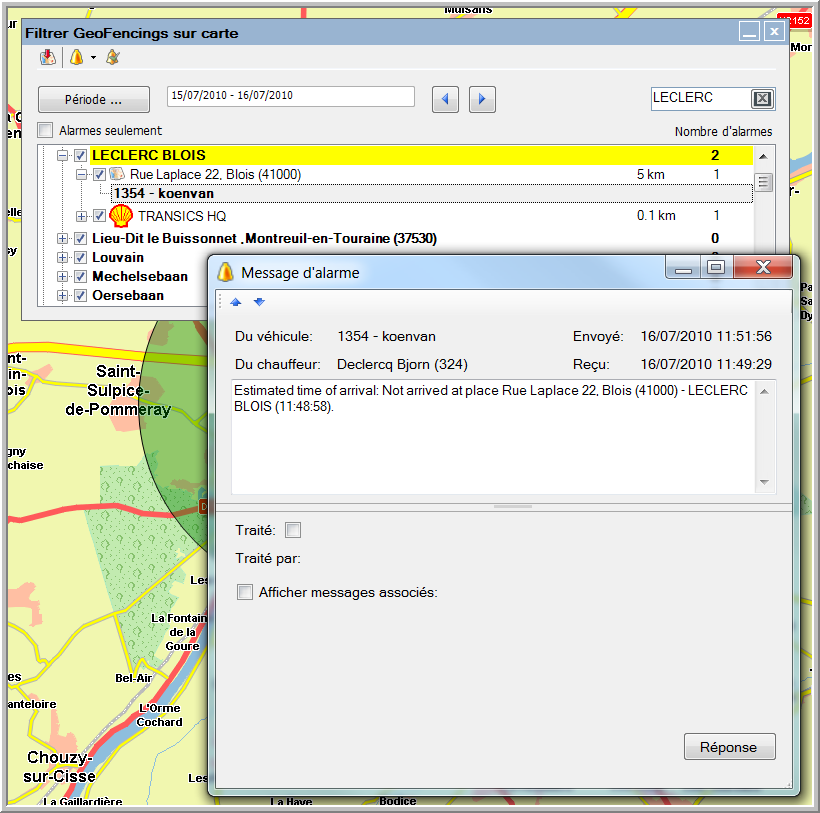Screen dimensions: 820x813
Task: Collapse the LECLERC BLOIS tree node
Action: pos(63,156)
